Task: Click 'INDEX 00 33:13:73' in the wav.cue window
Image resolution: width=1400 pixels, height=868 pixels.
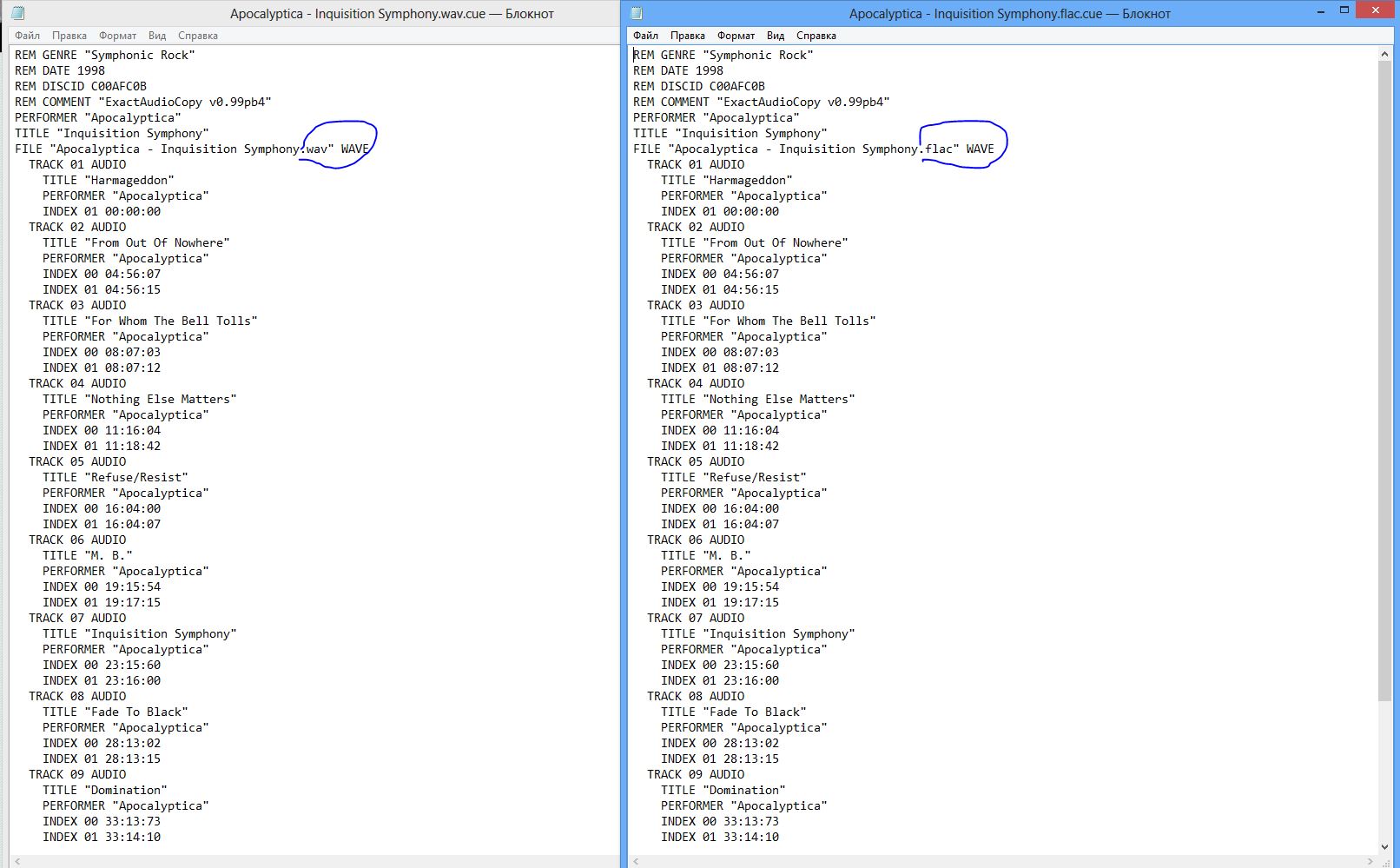Action: pyautogui.click(x=102, y=822)
